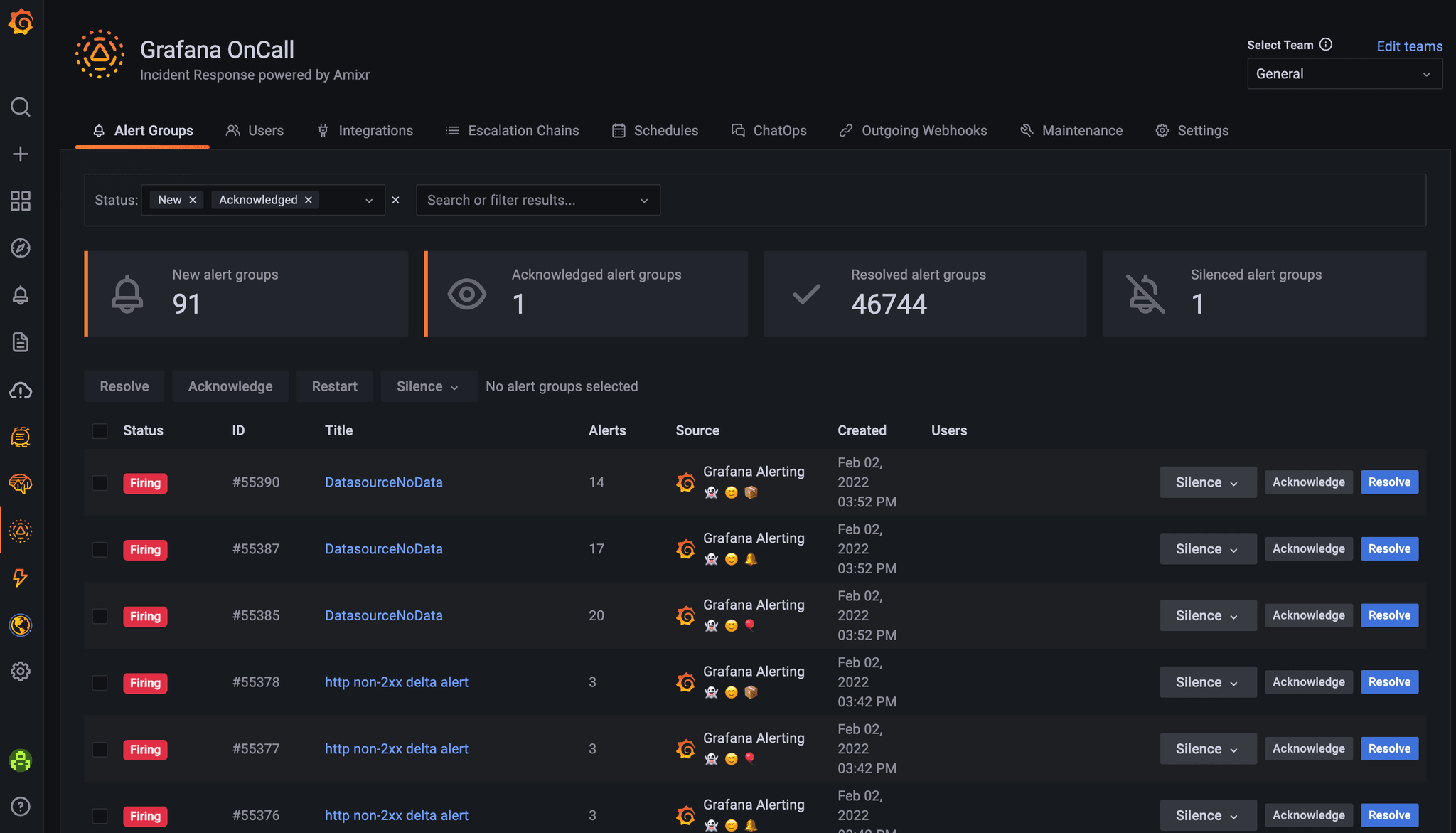Click the Create plus icon in the sidebar
This screenshot has height=833, width=1456.
coord(21,154)
